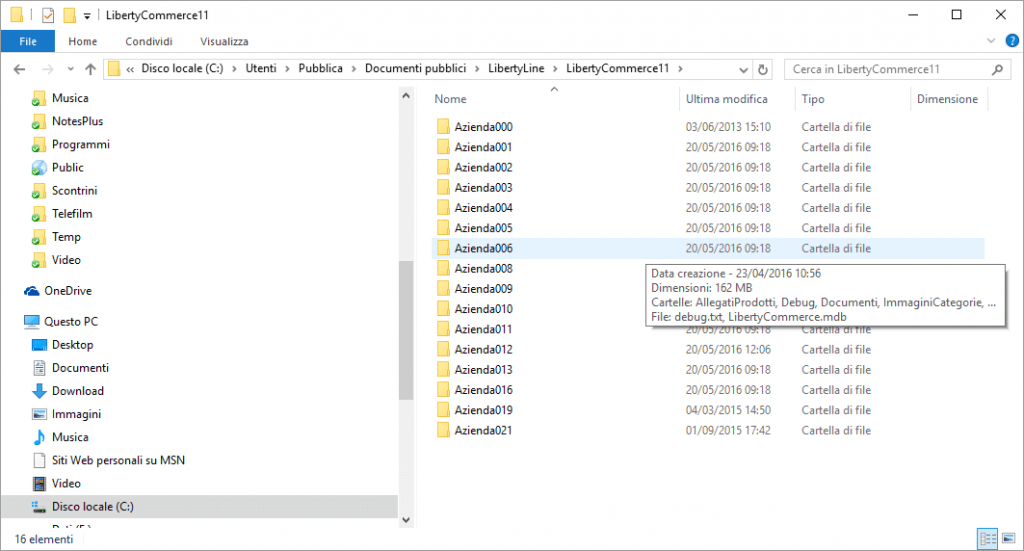Open Immagini in the navigation pane
This screenshot has height=551, width=1024.
76,414
